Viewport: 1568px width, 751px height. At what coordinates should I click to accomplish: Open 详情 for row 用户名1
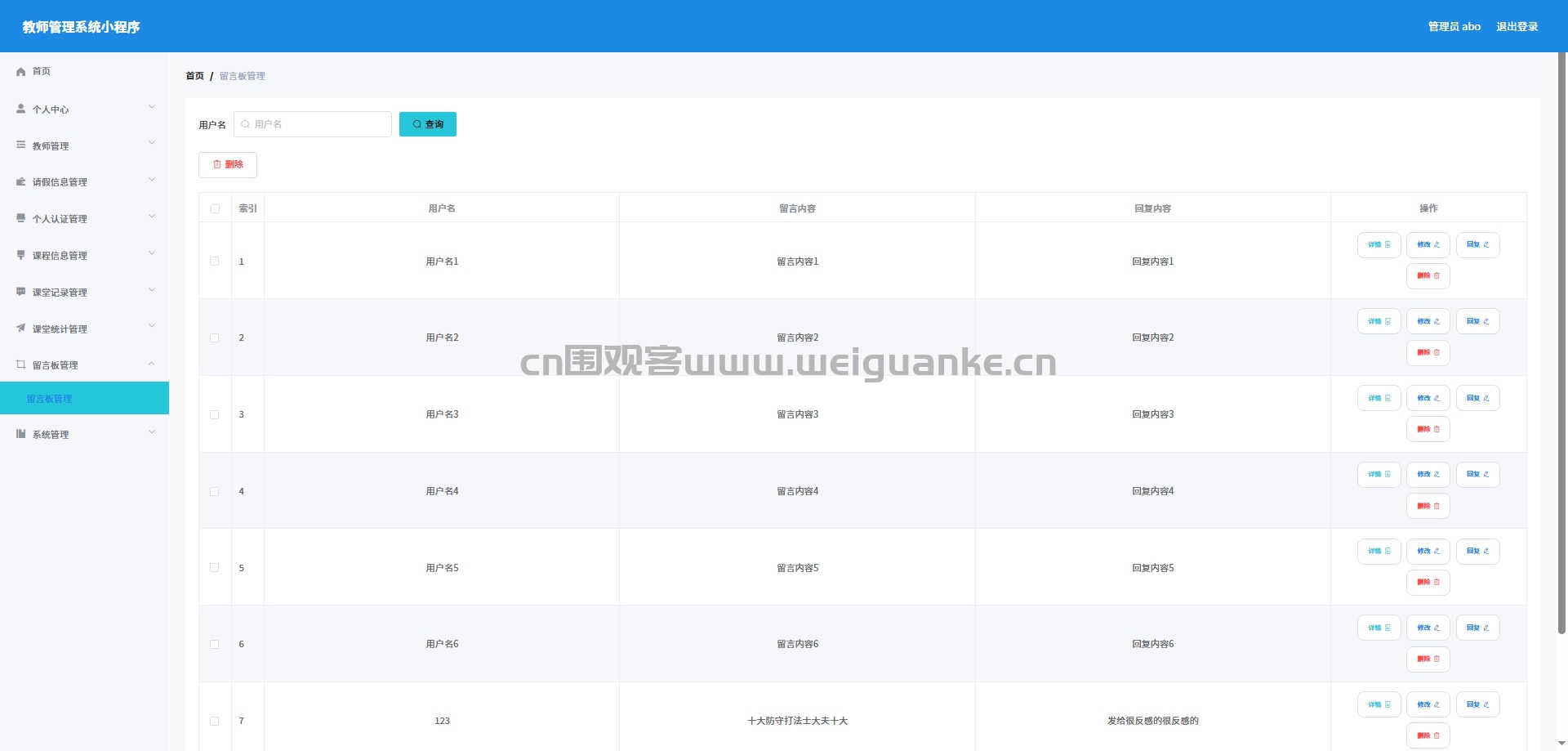(x=1379, y=245)
